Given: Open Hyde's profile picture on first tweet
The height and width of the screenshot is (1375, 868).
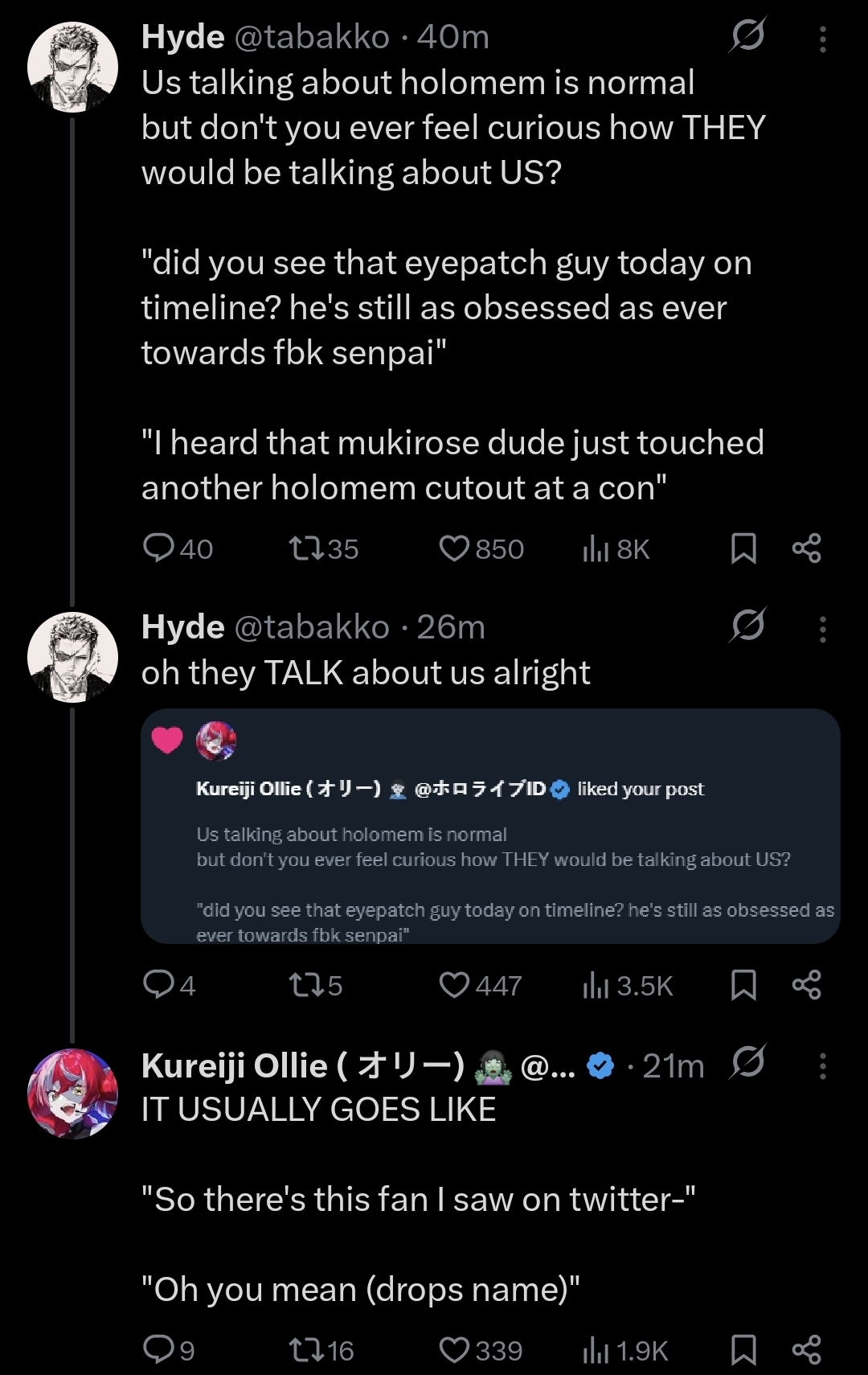Looking at the screenshot, I should [x=72, y=67].
